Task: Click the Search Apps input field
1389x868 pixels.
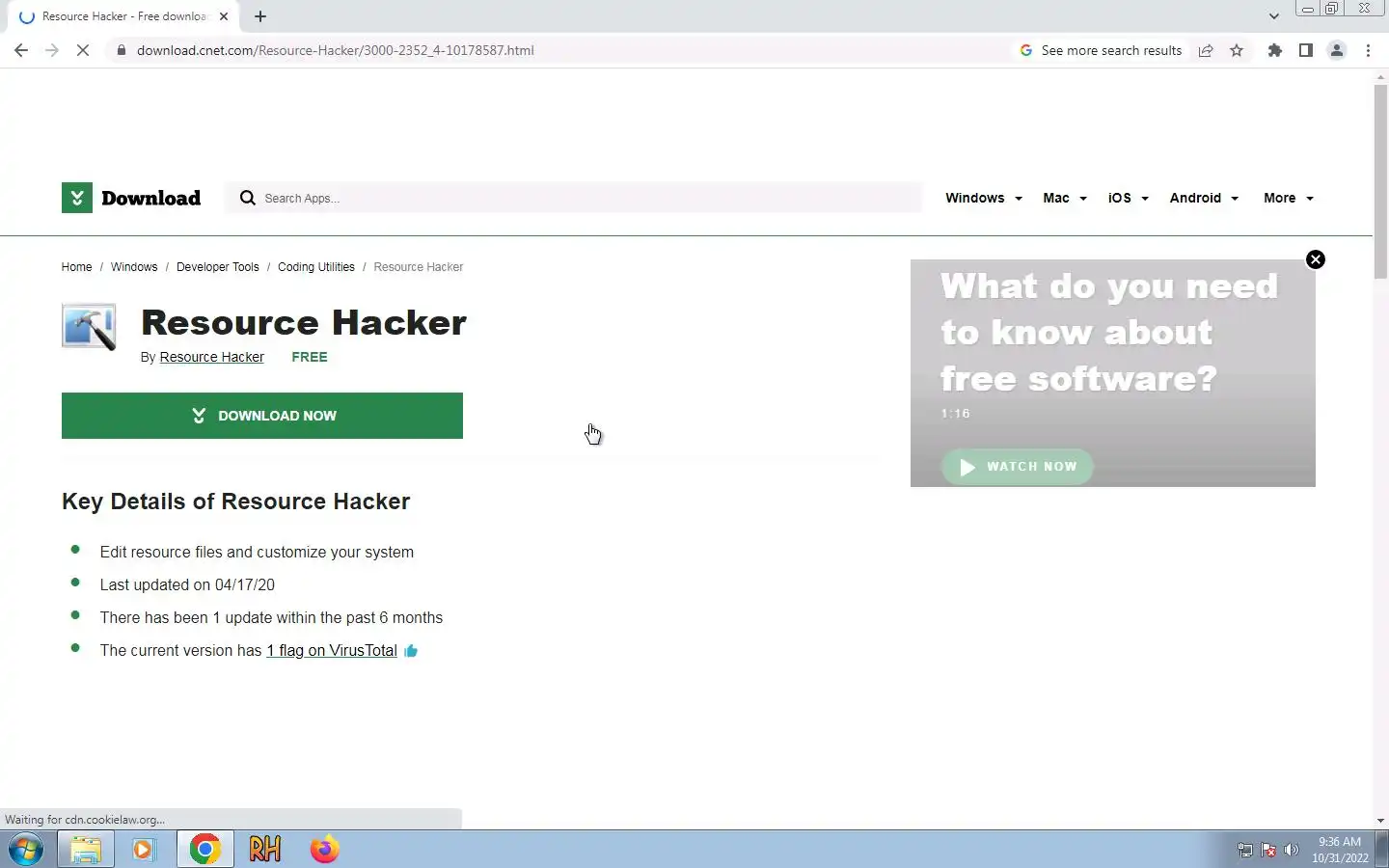Action: tap(575, 198)
